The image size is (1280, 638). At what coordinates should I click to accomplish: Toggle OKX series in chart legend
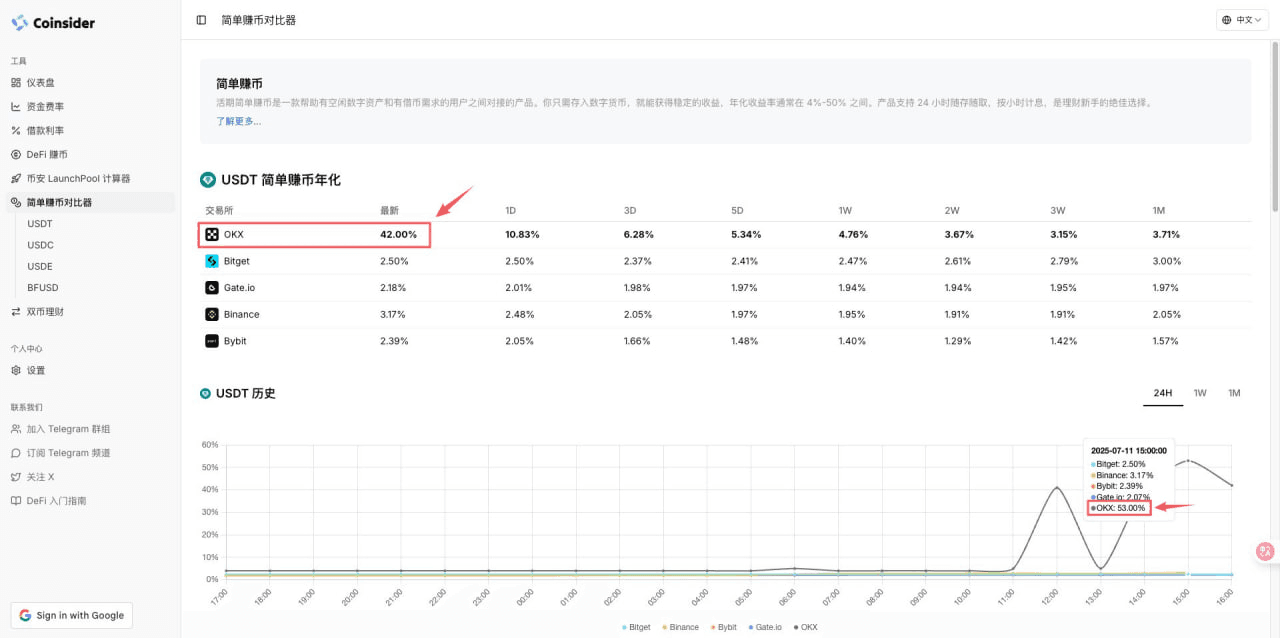[x=805, y=627]
